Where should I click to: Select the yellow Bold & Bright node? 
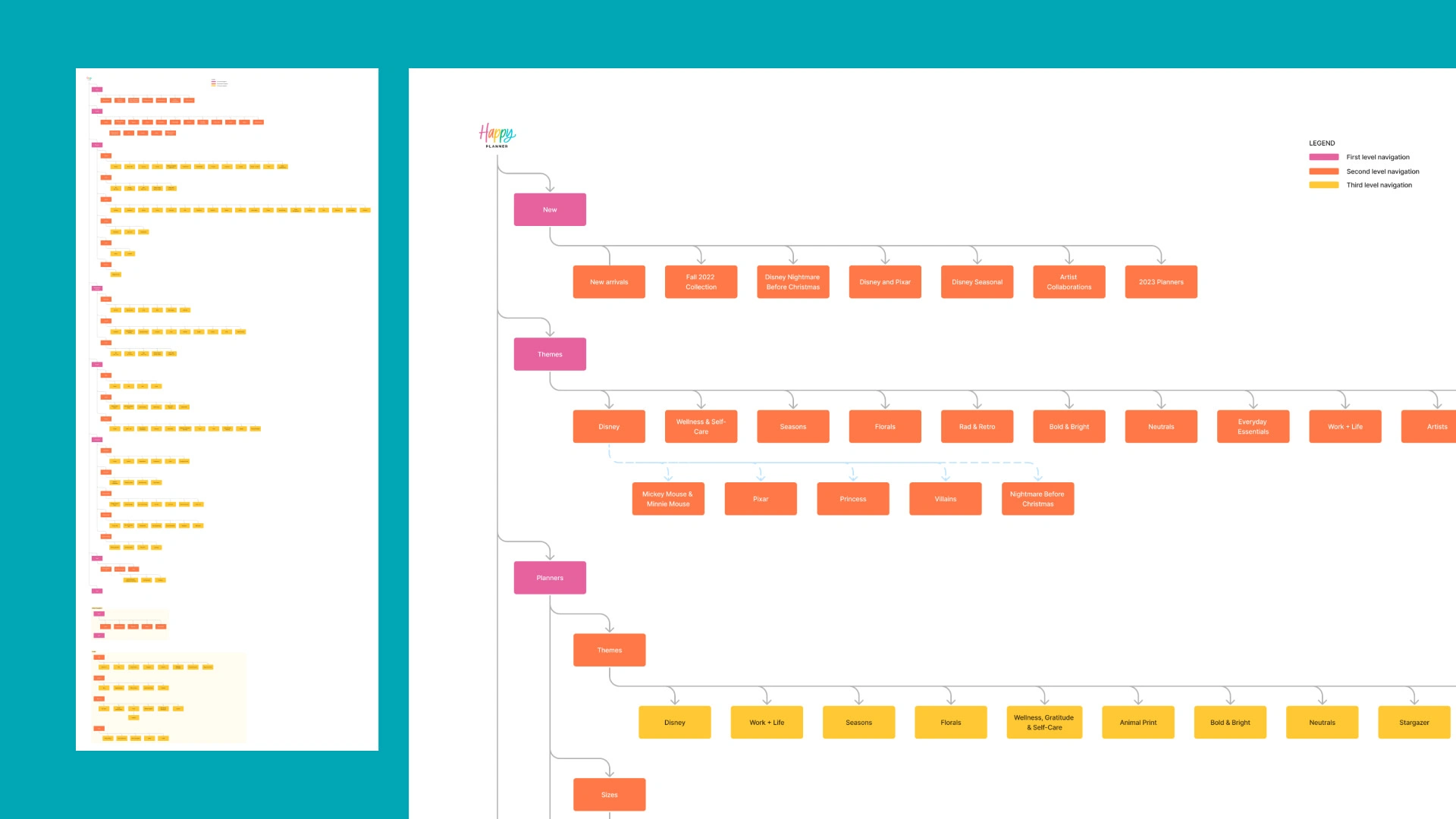pos(1230,723)
